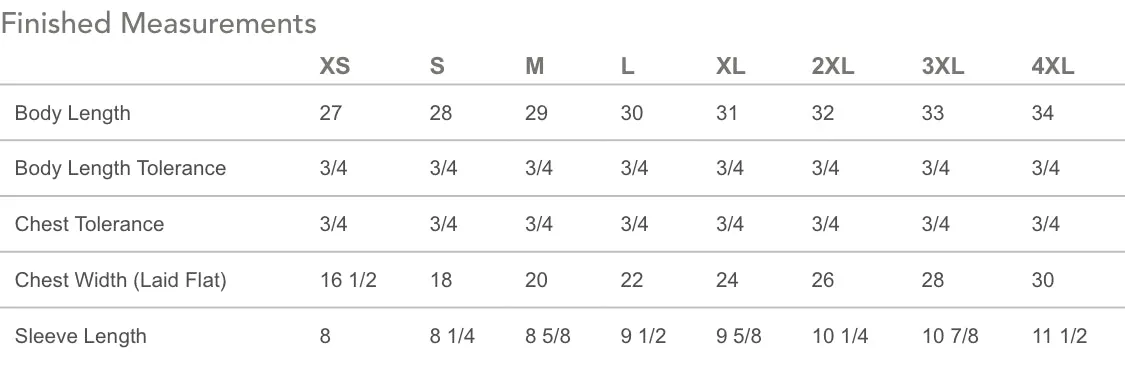
Task: Click the Body Length Tolerance label
Action: tap(121, 168)
